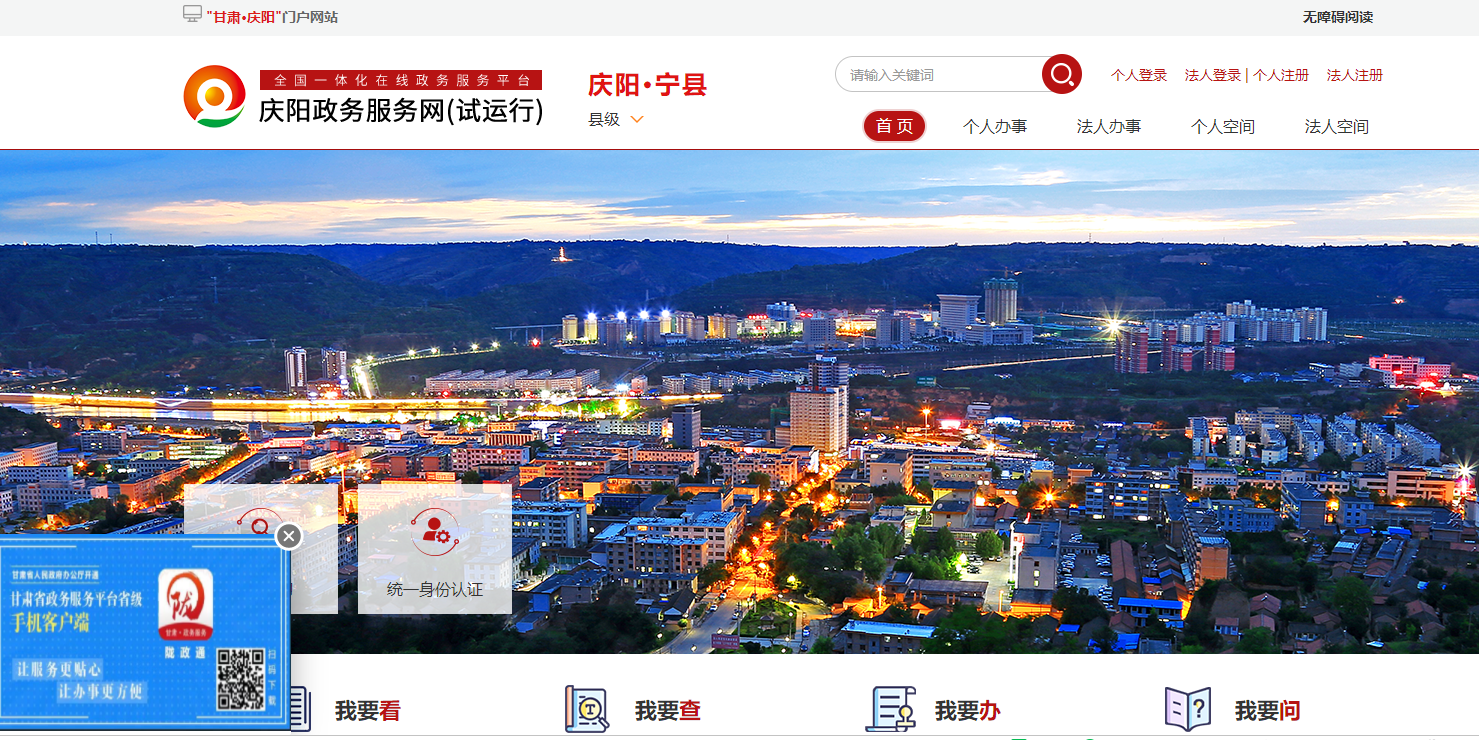The image size is (1479, 740).
Task: Click the 个人登录 link
Action: click(x=1139, y=75)
